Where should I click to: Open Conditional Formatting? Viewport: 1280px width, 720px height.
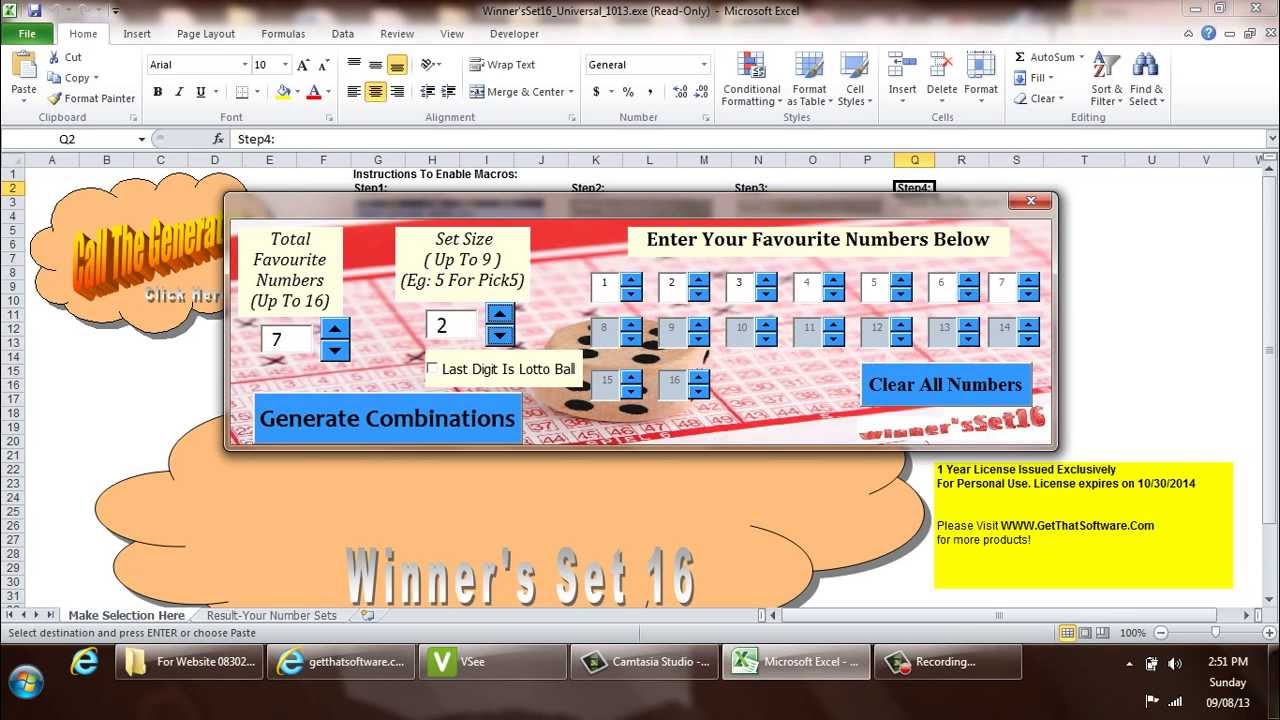pos(752,80)
